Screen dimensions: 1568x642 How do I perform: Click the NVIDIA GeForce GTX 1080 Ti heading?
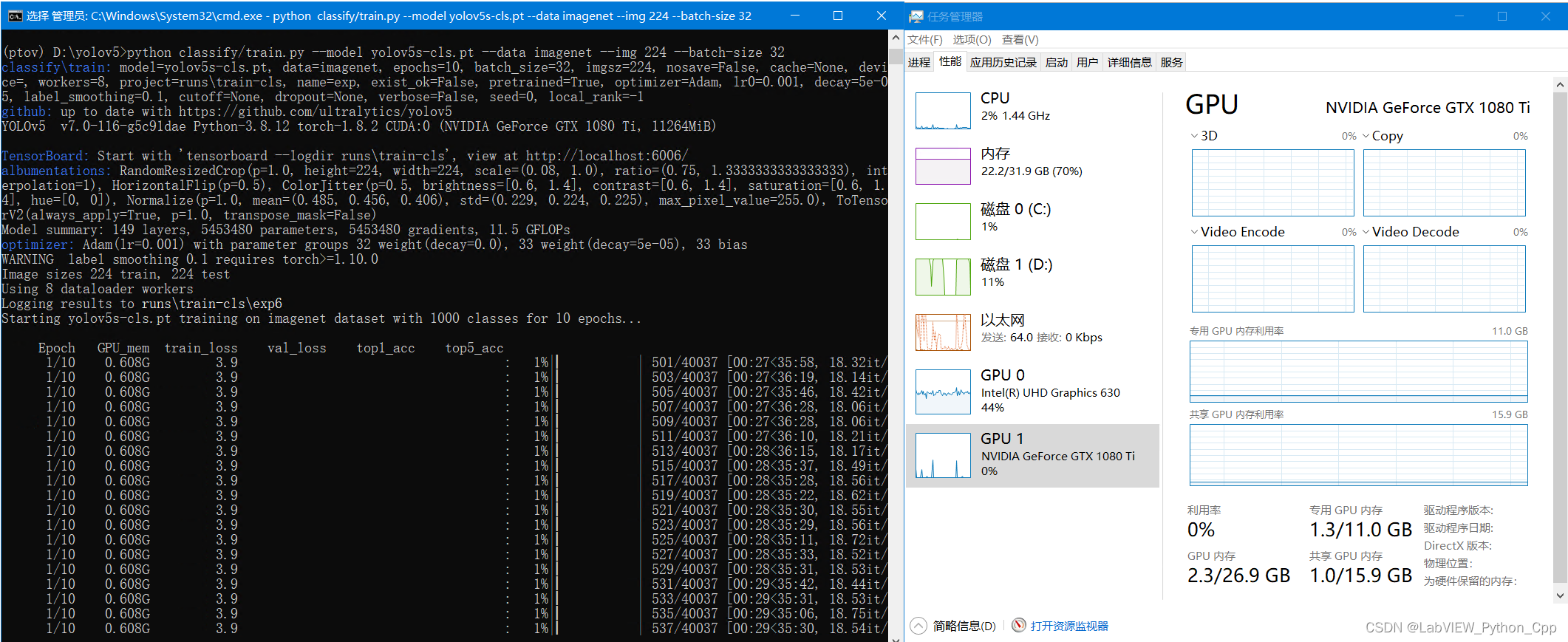point(1428,108)
